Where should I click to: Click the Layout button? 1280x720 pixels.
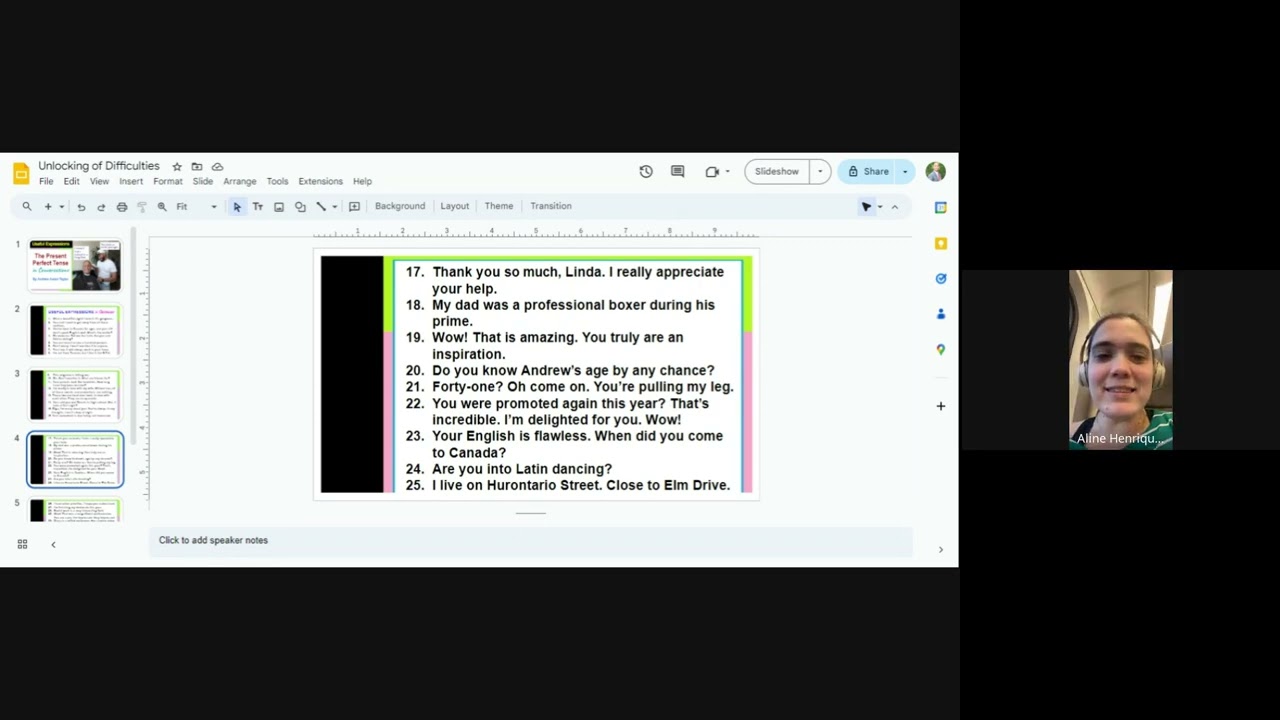click(x=454, y=206)
